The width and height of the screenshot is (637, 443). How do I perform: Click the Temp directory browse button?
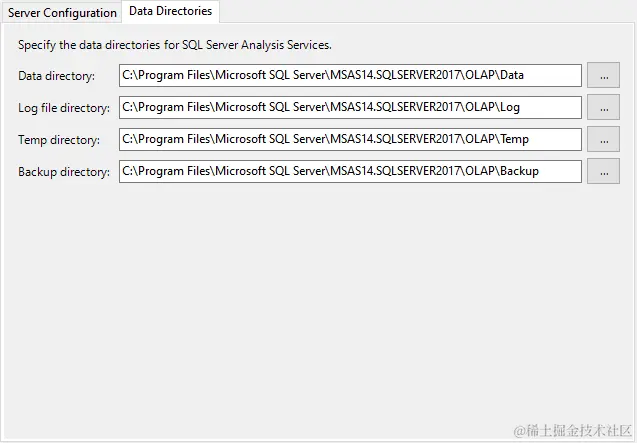603,140
